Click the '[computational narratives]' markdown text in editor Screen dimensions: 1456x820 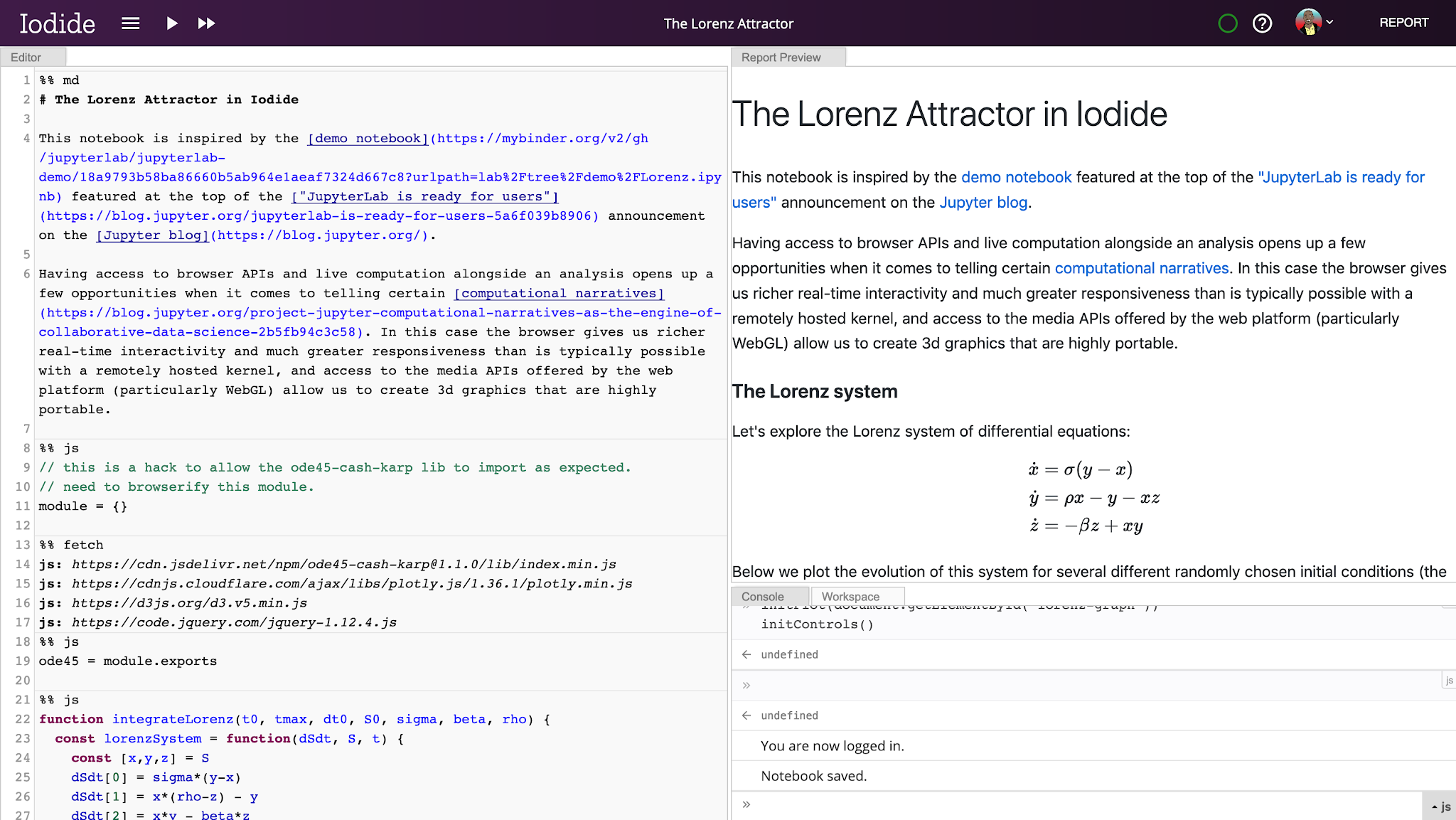click(x=560, y=293)
